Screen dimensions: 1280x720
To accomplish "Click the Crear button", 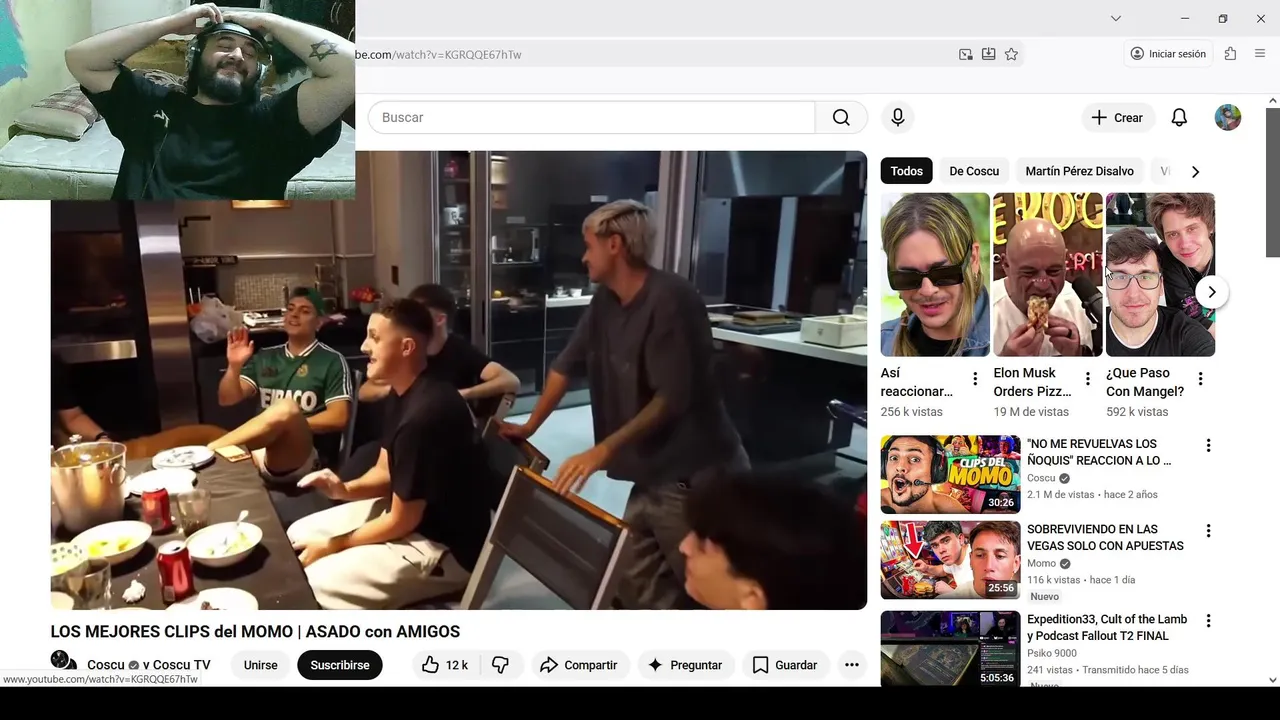I will click(x=1118, y=118).
